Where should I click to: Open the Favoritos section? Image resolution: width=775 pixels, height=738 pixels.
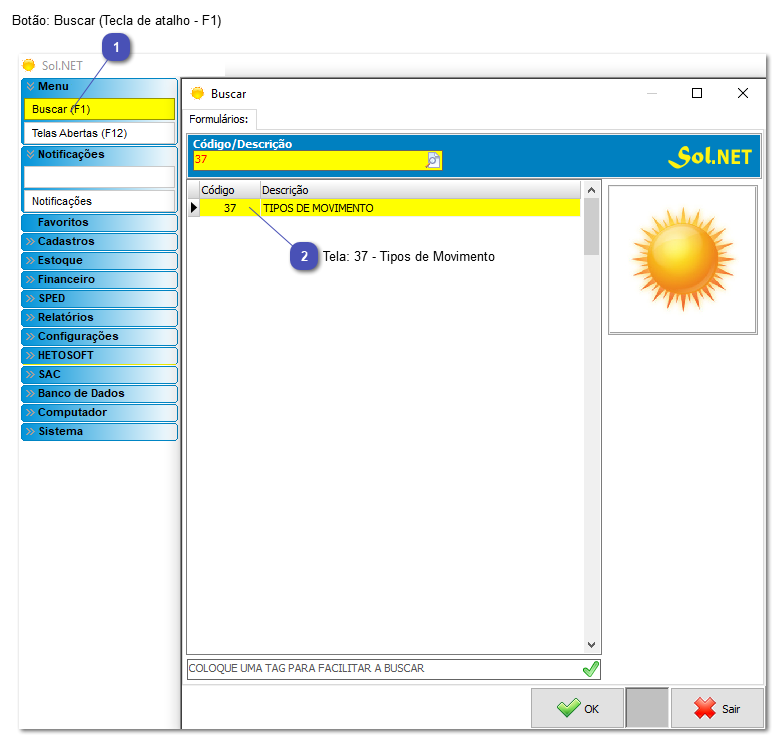[99, 222]
